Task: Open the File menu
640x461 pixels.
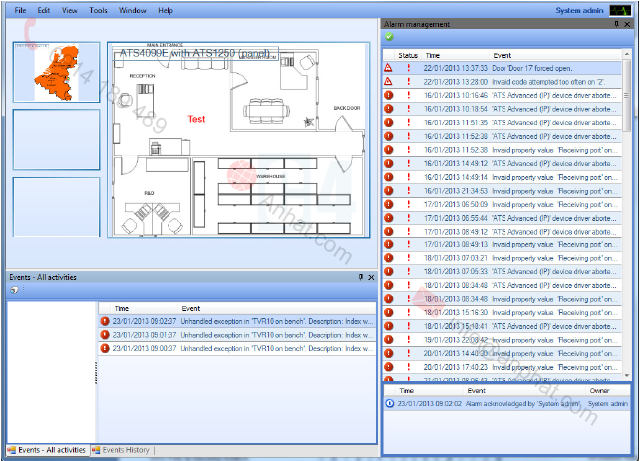Action: coord(20,10)
